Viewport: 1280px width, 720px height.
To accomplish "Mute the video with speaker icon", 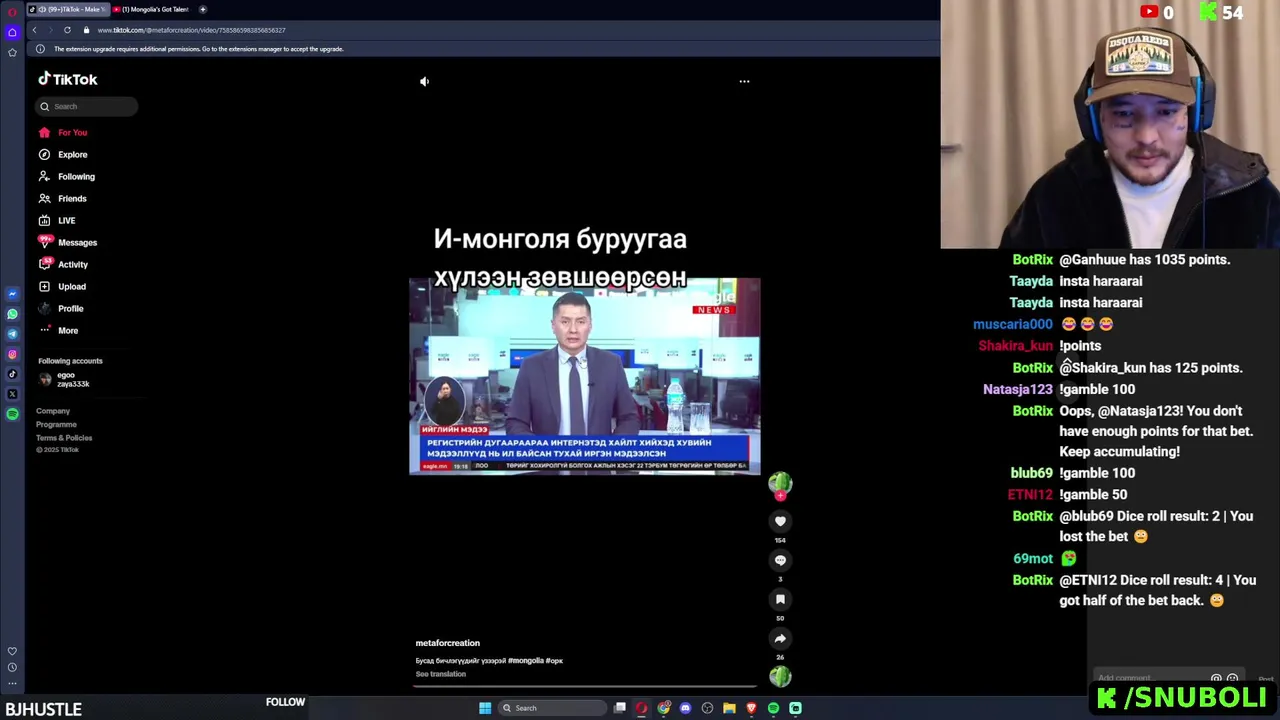I will (x=424, y=81).
